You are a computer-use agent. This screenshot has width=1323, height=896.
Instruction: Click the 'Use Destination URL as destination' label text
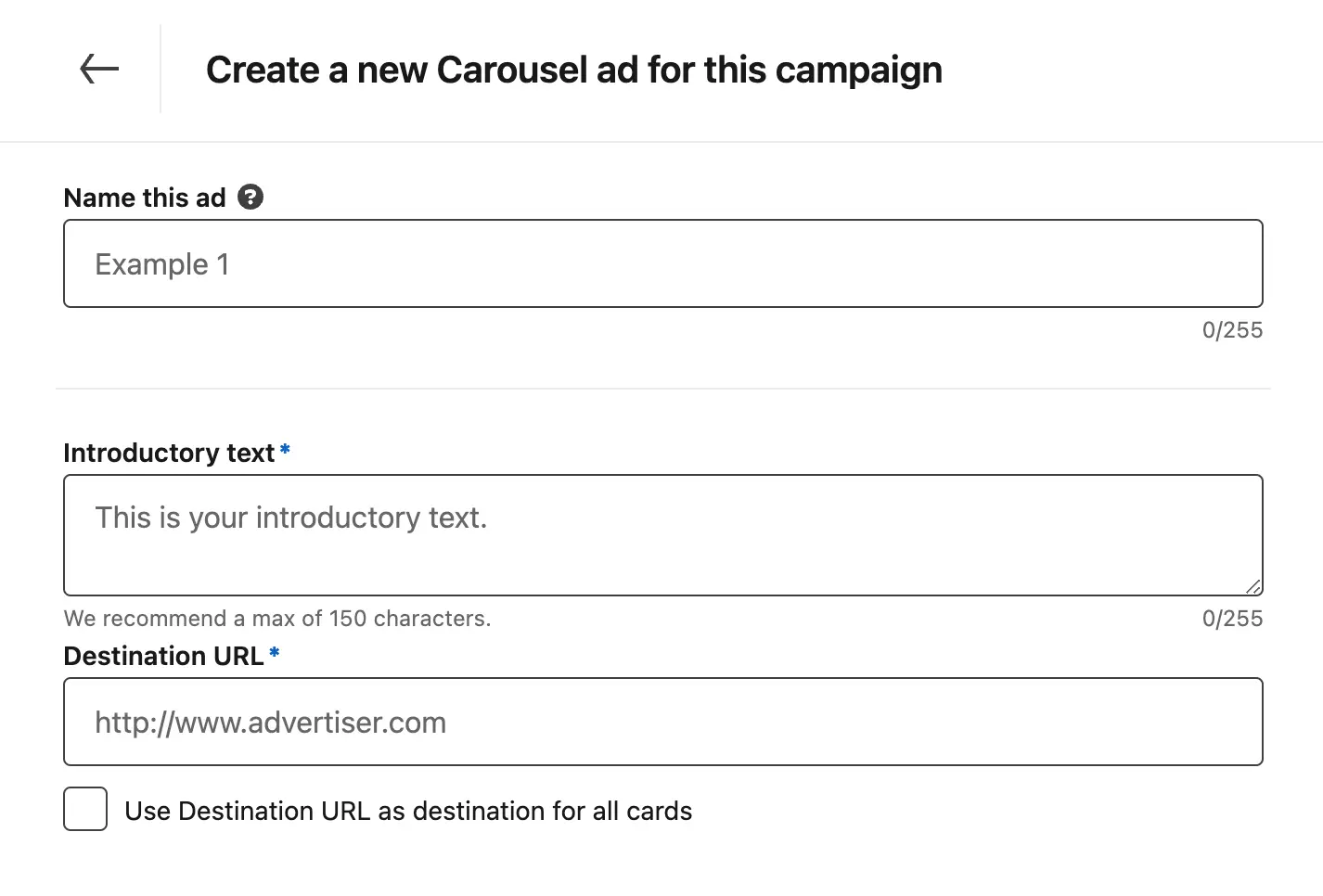(x=408, y=811)
